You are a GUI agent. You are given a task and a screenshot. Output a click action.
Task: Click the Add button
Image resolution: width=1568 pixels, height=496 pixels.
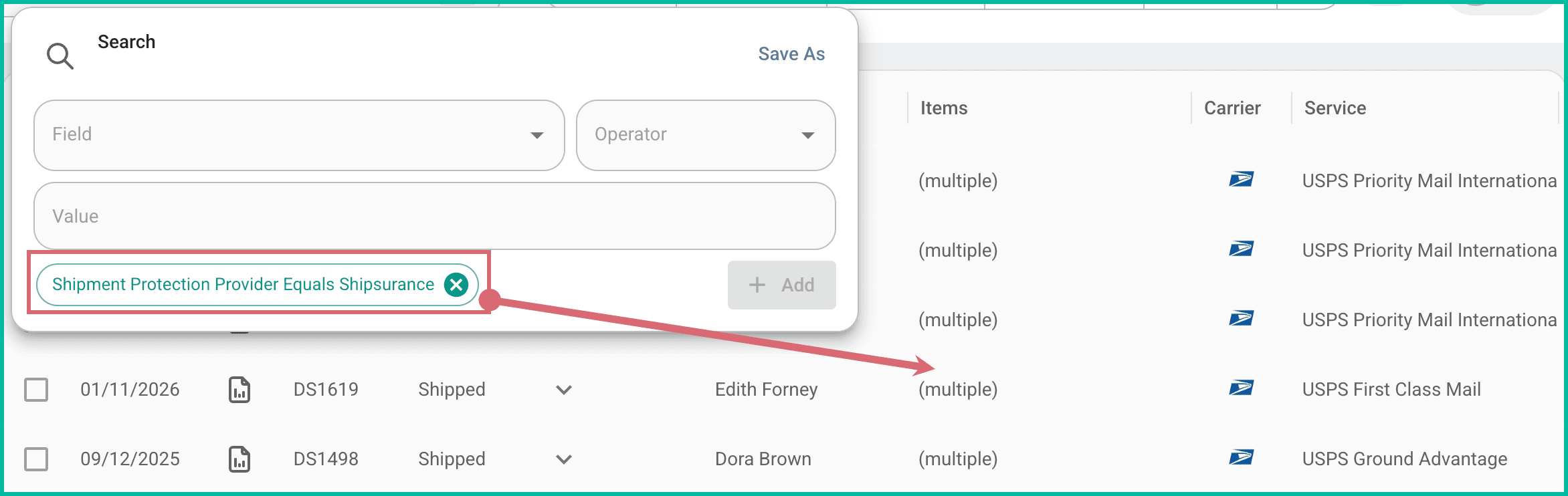tap(781, 285)
